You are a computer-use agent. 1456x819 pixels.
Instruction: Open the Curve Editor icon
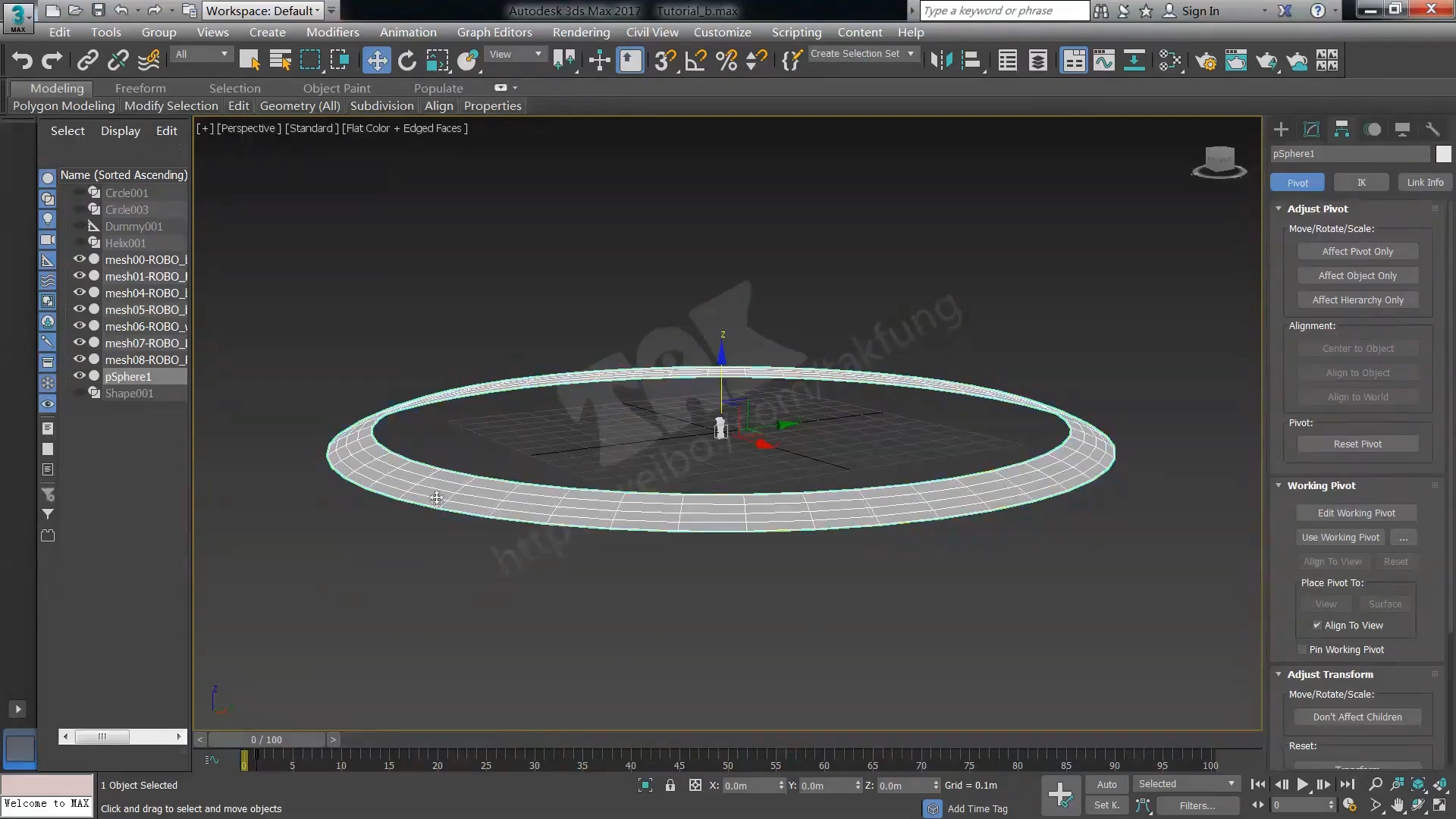point(1104,61)
